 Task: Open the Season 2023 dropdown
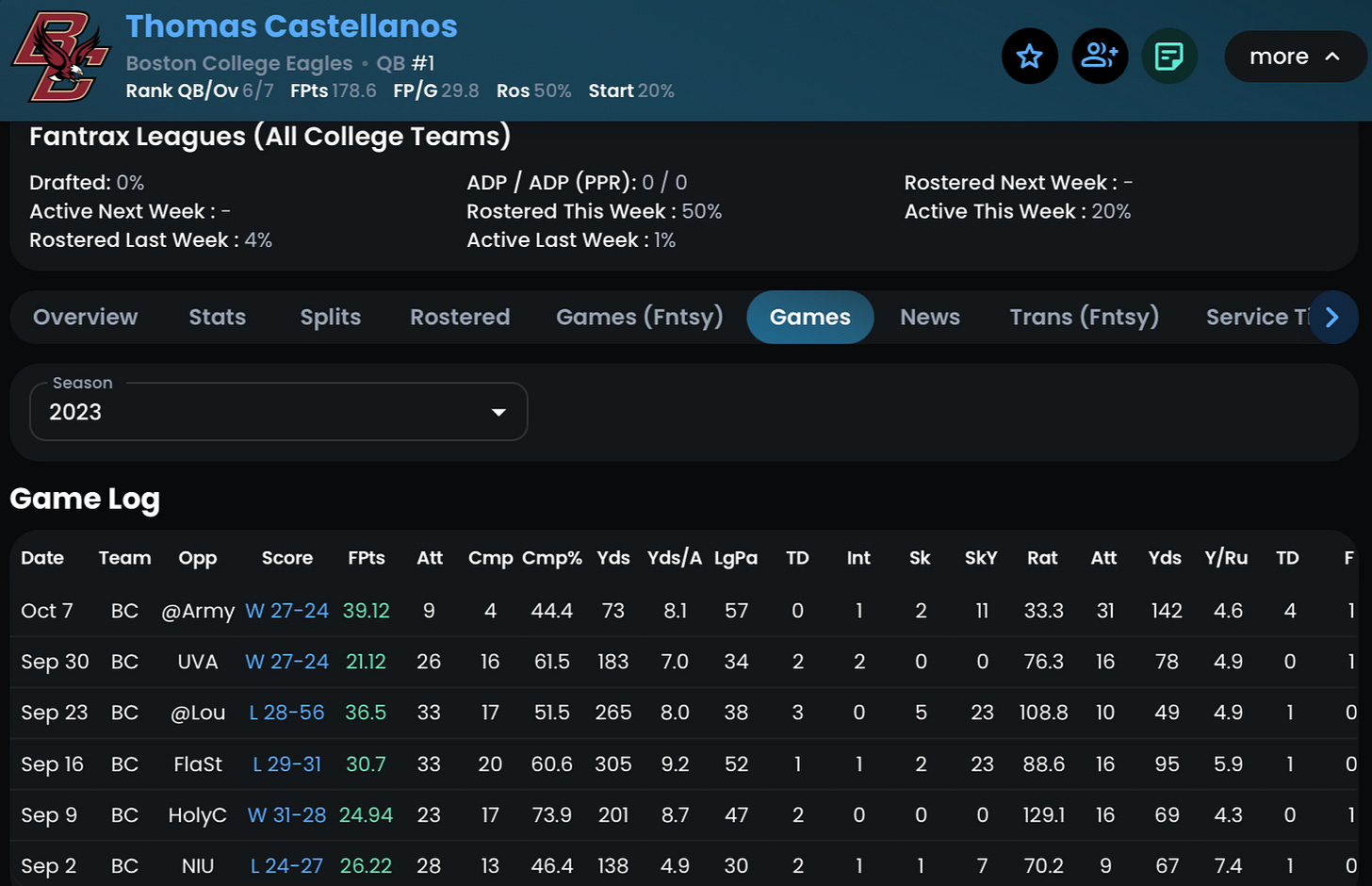click(x=279, y=412)
